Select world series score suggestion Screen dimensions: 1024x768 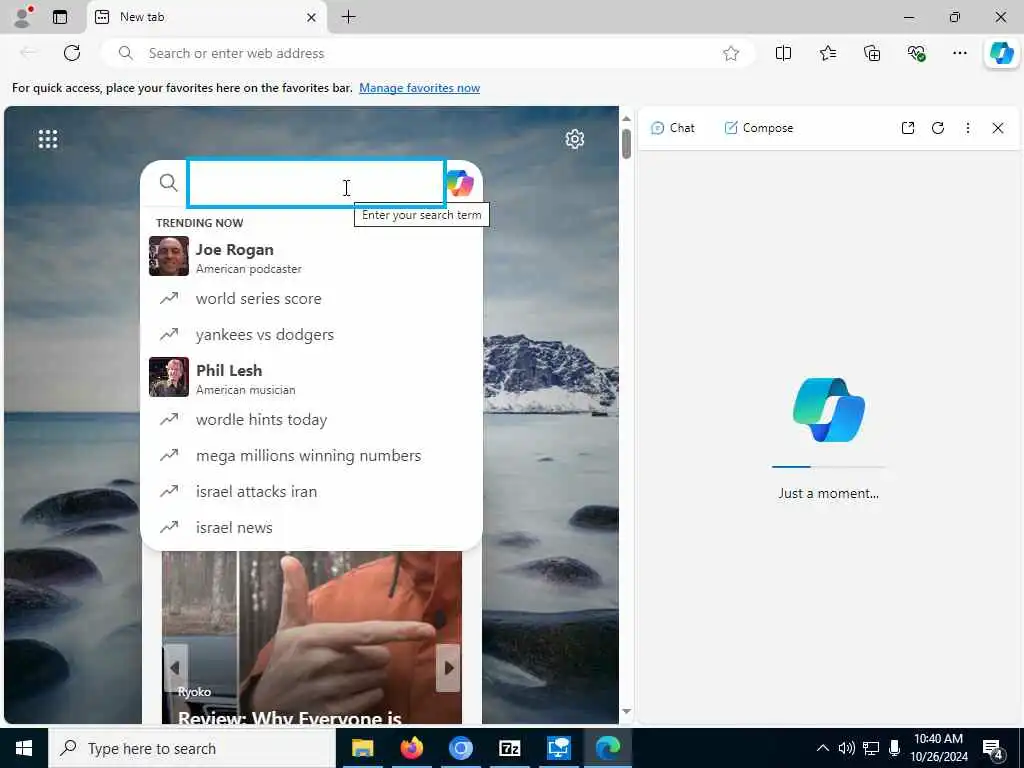312,298
